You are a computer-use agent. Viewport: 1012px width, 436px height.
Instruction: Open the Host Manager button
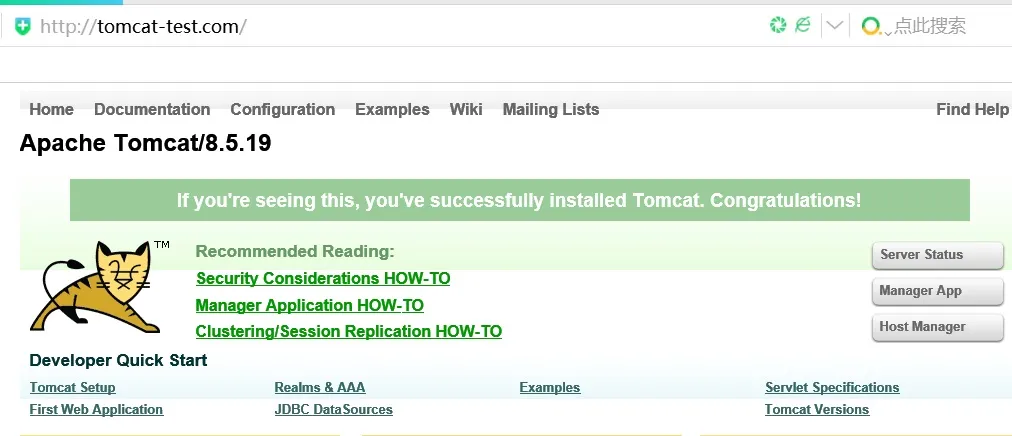(937, 327)
